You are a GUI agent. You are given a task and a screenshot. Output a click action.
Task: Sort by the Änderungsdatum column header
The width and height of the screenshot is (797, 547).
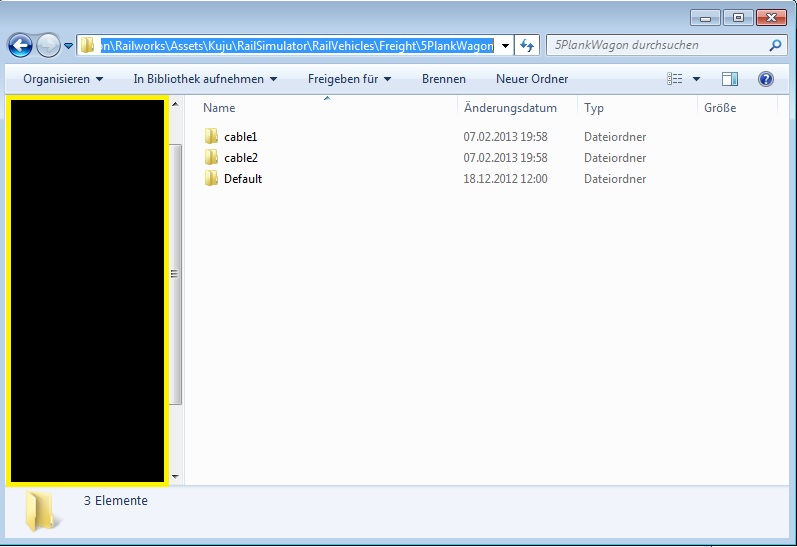click(x=510, y=108)
